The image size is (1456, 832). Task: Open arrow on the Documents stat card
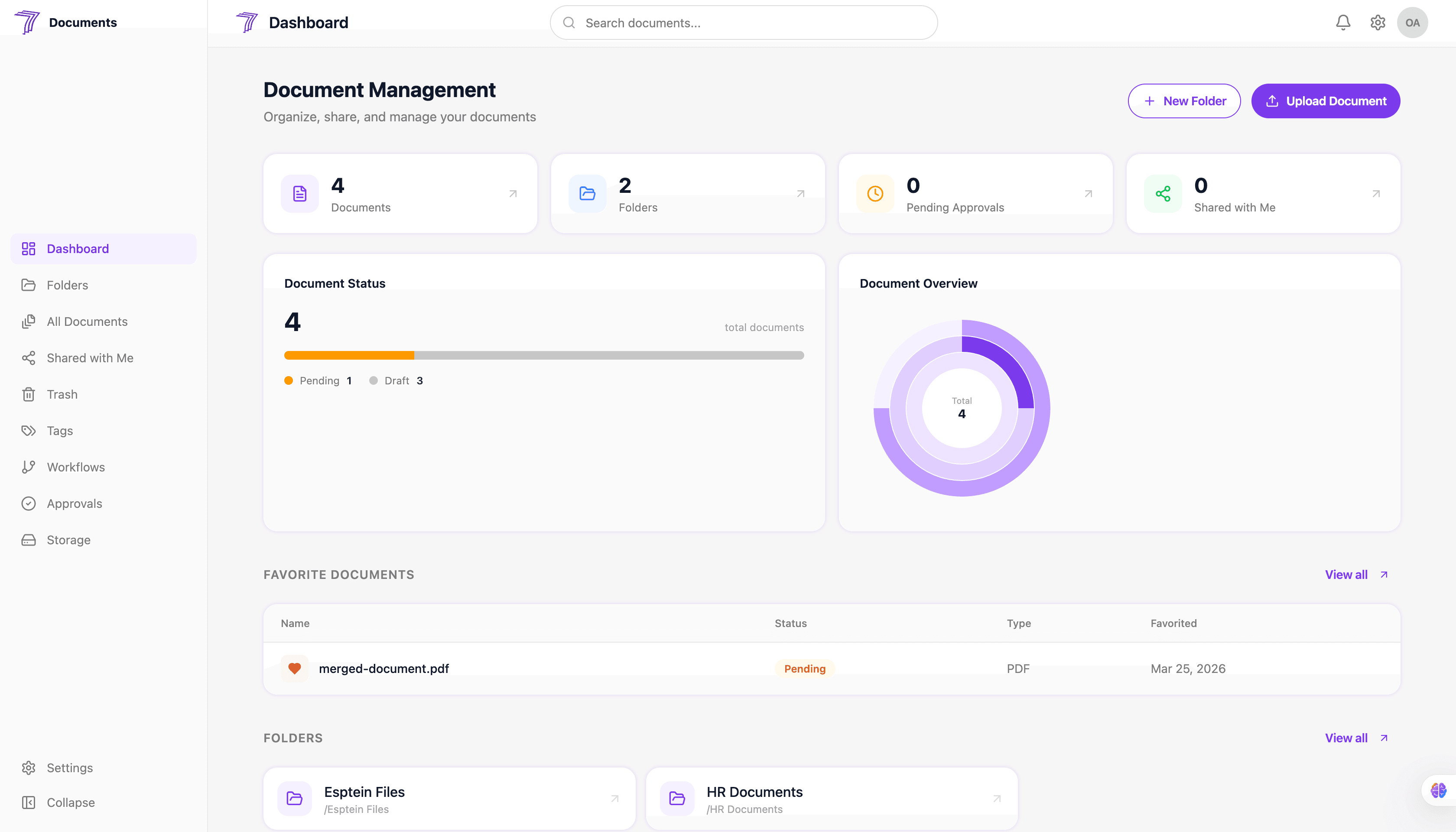pyautogui.click(x=513, y=194)
